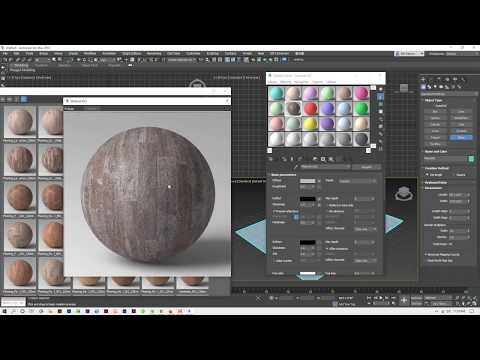Open the Customize menu
480x360 pixels.
pos(193,53)
